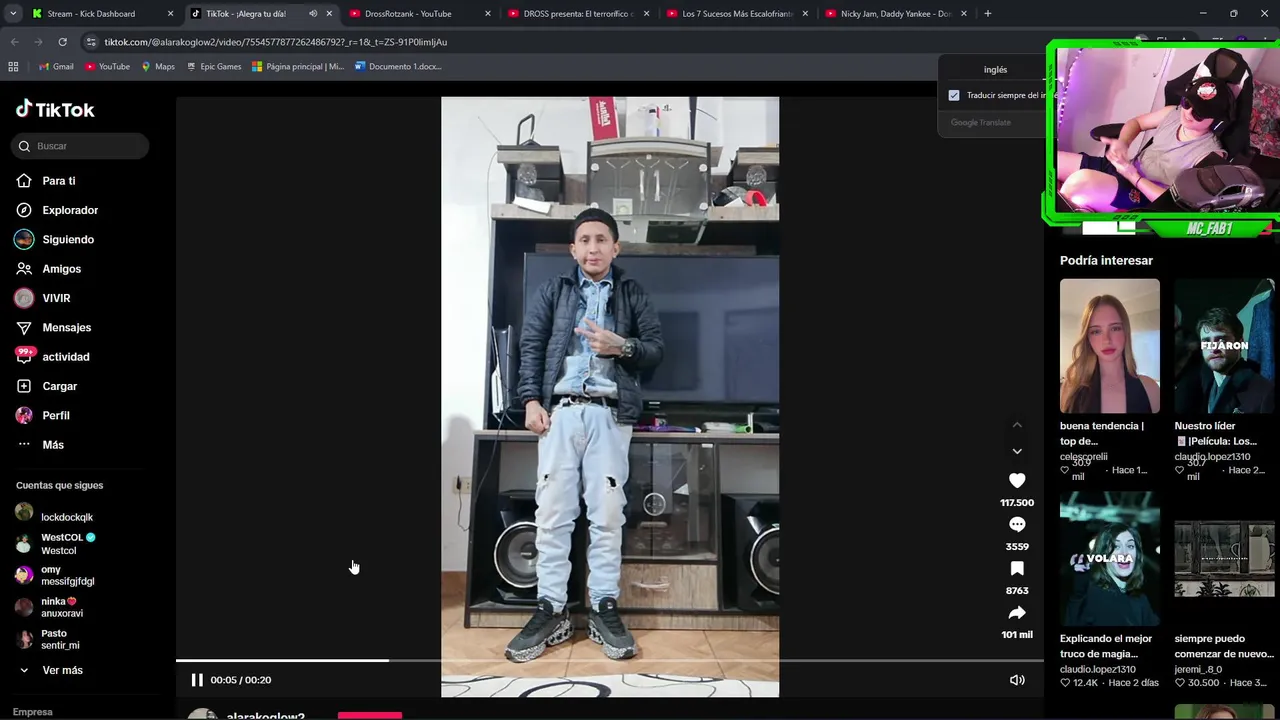Open the Maps bookmark
Screen dimensions: 1280x720
click(x=158, y=67)
